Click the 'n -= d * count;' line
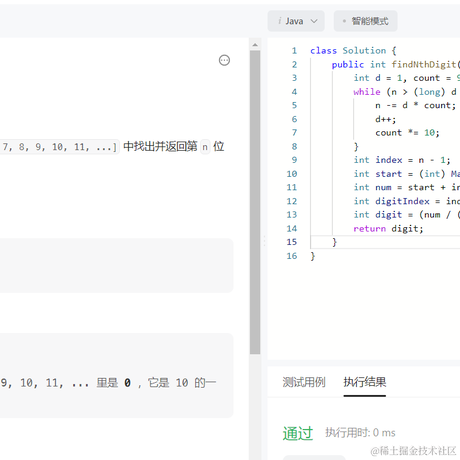The width and height of the screenshot is (460, 460). click(415, 105)
